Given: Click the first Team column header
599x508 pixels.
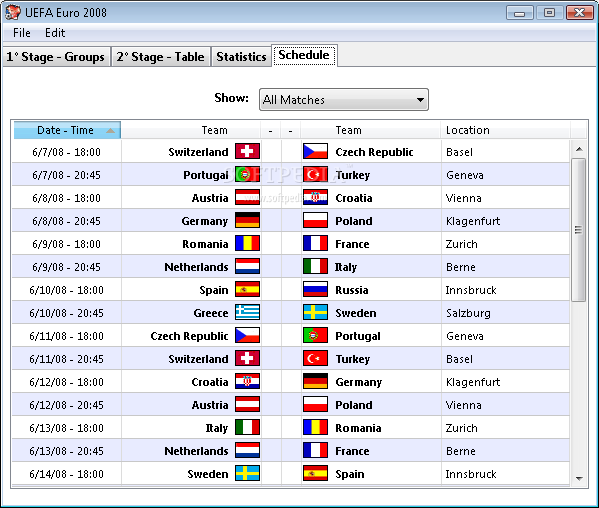Looking at the screenshot, I should coord(191,130).
